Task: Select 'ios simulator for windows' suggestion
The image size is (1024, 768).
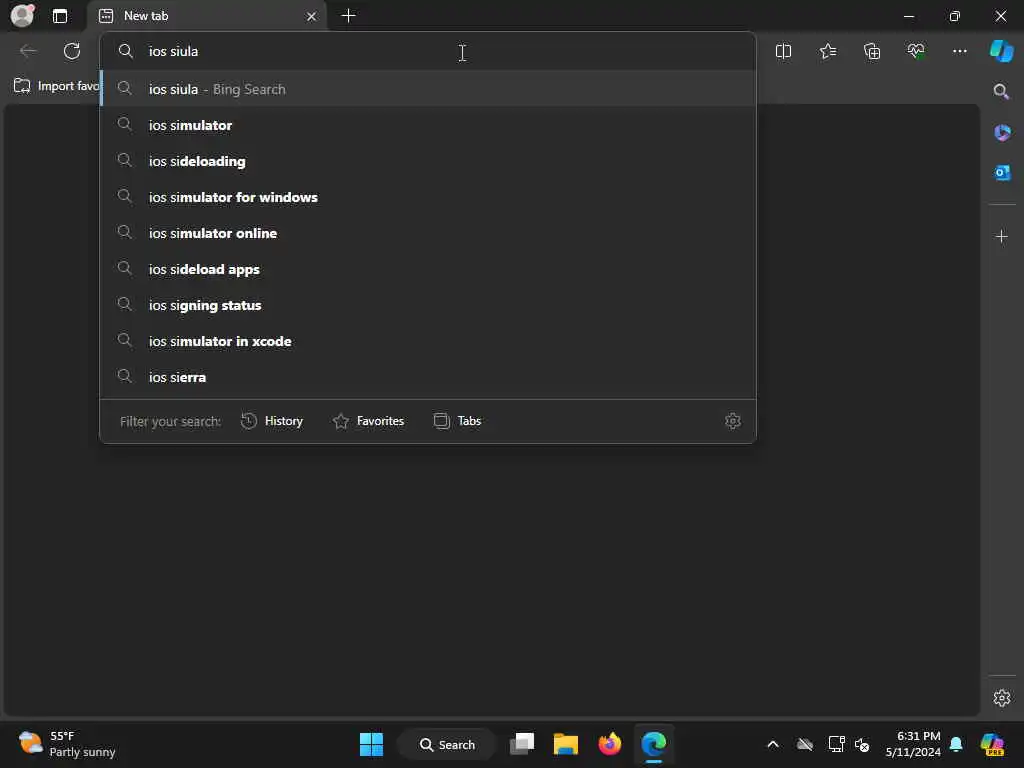Action: coord(428,197)
